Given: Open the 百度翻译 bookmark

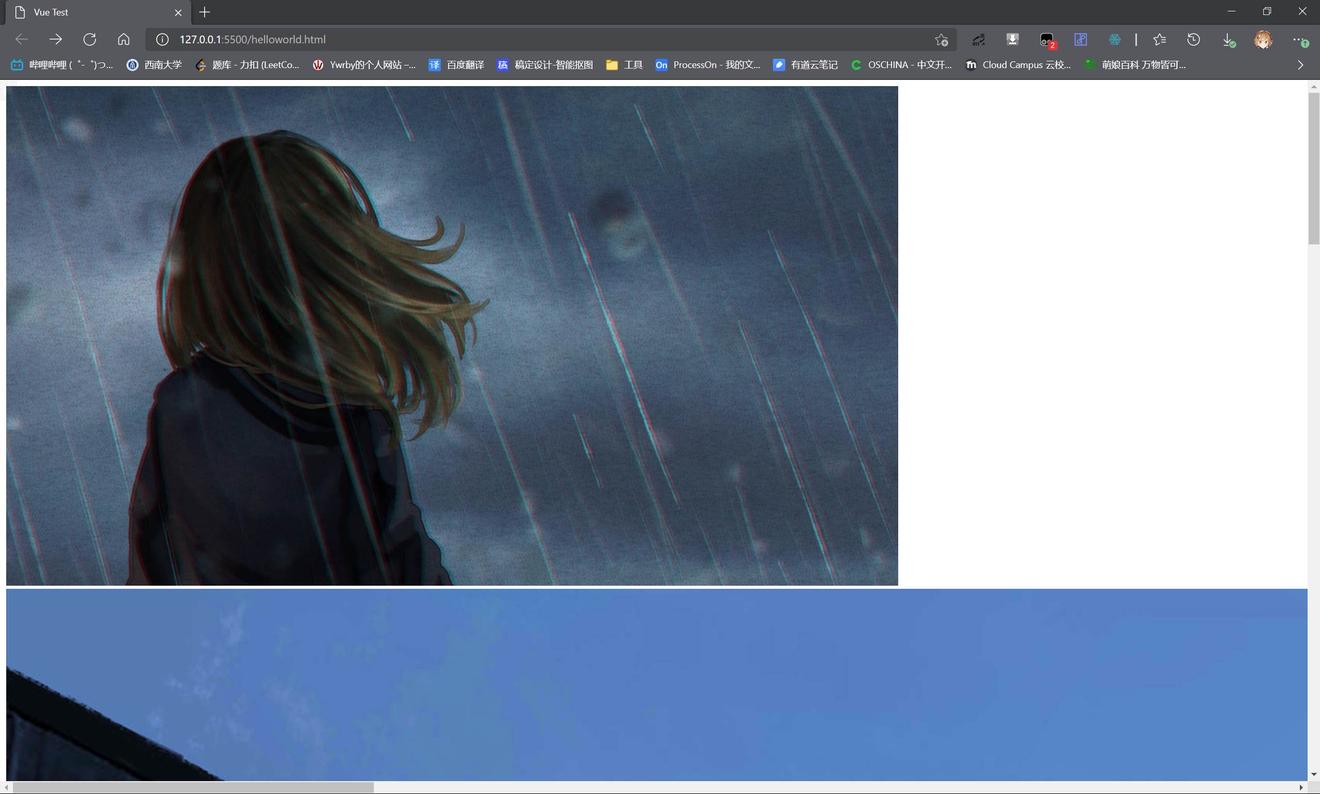Looking at the screenshot, I should pos(456,65).
